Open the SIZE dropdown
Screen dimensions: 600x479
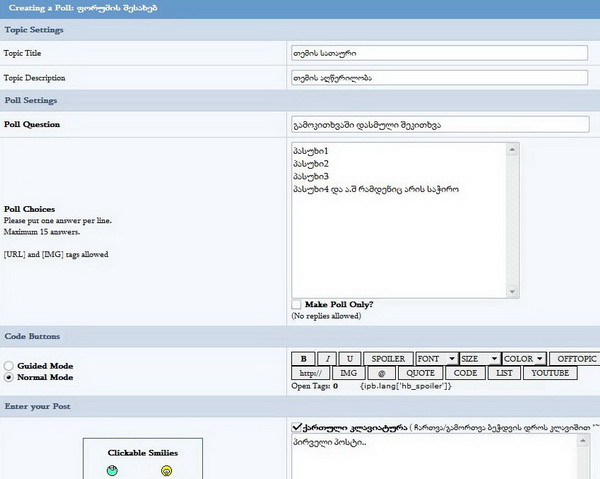pyautogui.click(x=480, y=359)
